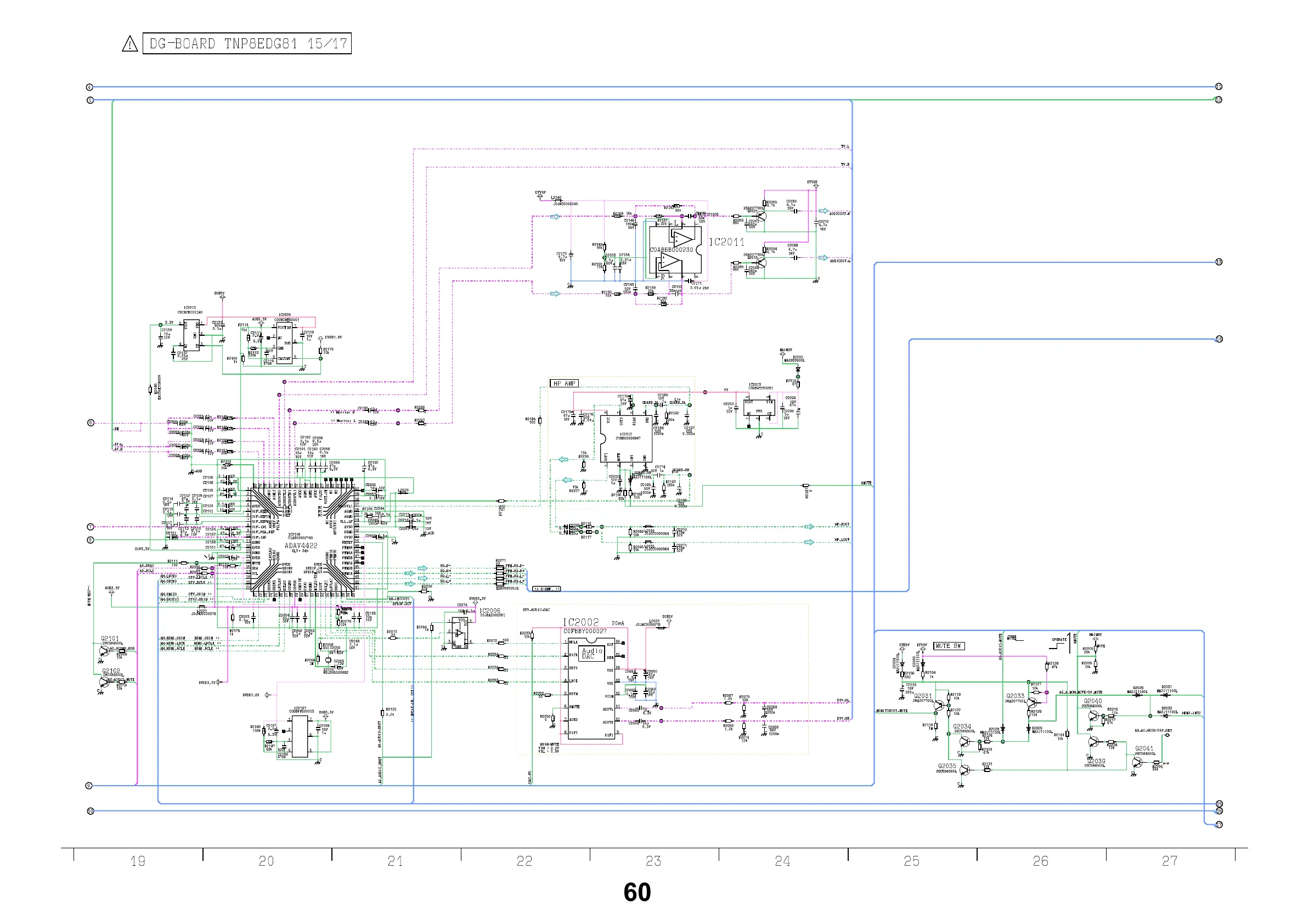Click grid column number 23 at bottom

point(653,861)
